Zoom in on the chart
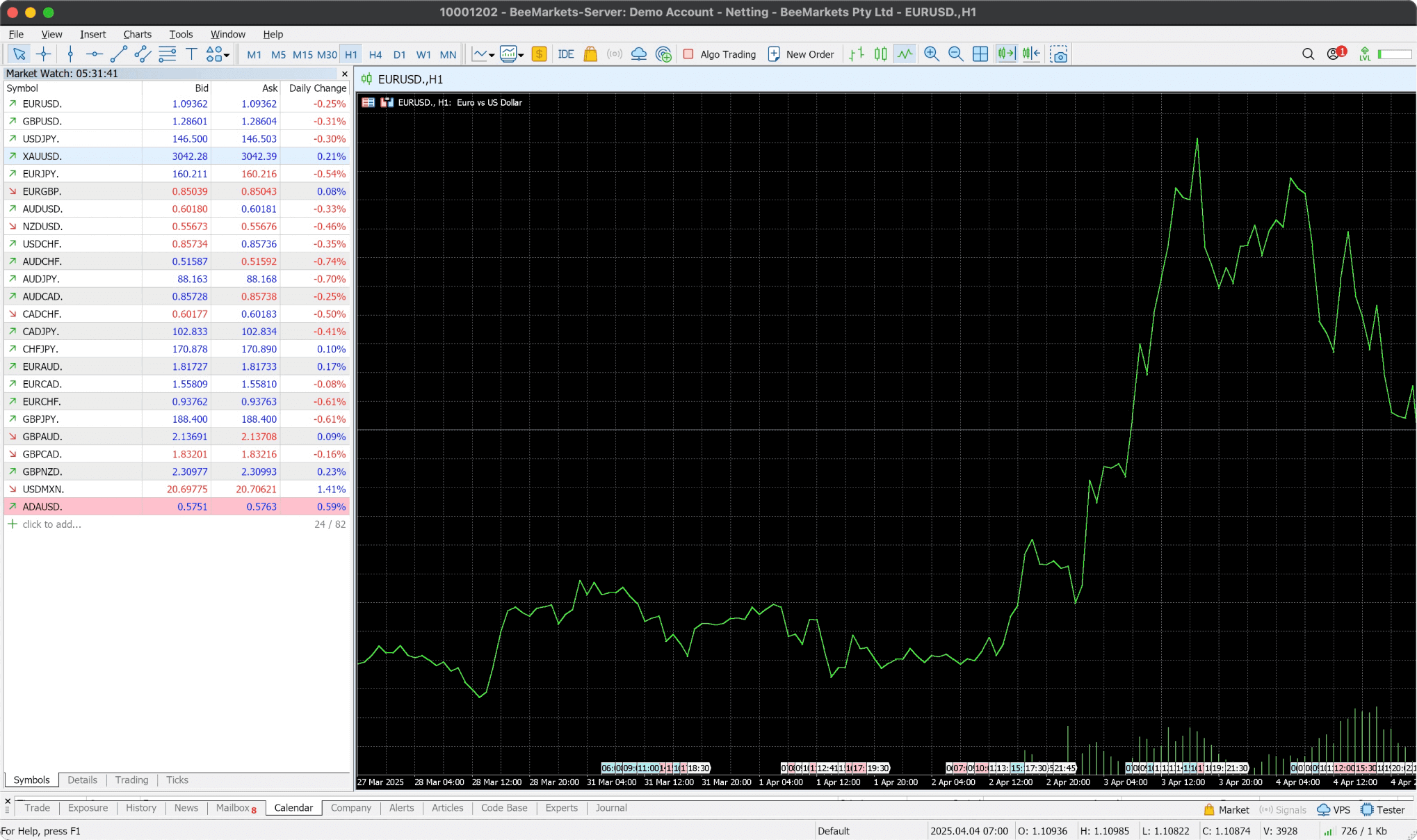This screenshot has height=840, width=1417. pos(932,54)
